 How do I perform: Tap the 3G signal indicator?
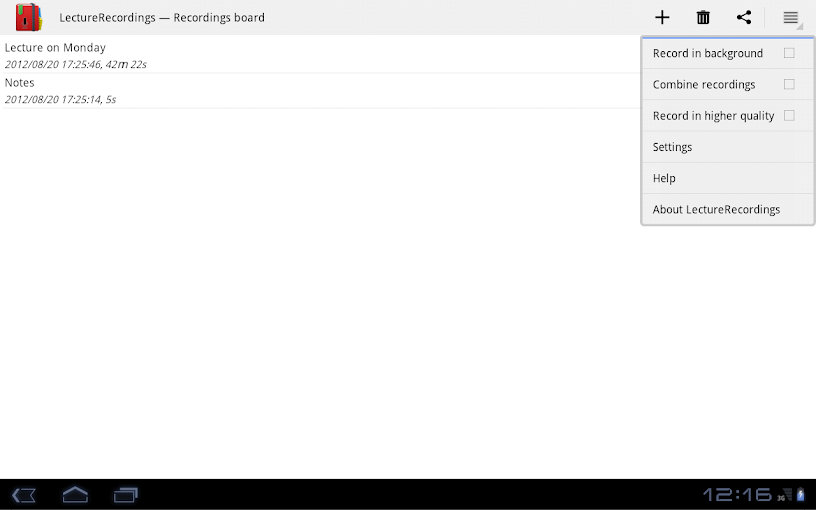coord(785,494)
